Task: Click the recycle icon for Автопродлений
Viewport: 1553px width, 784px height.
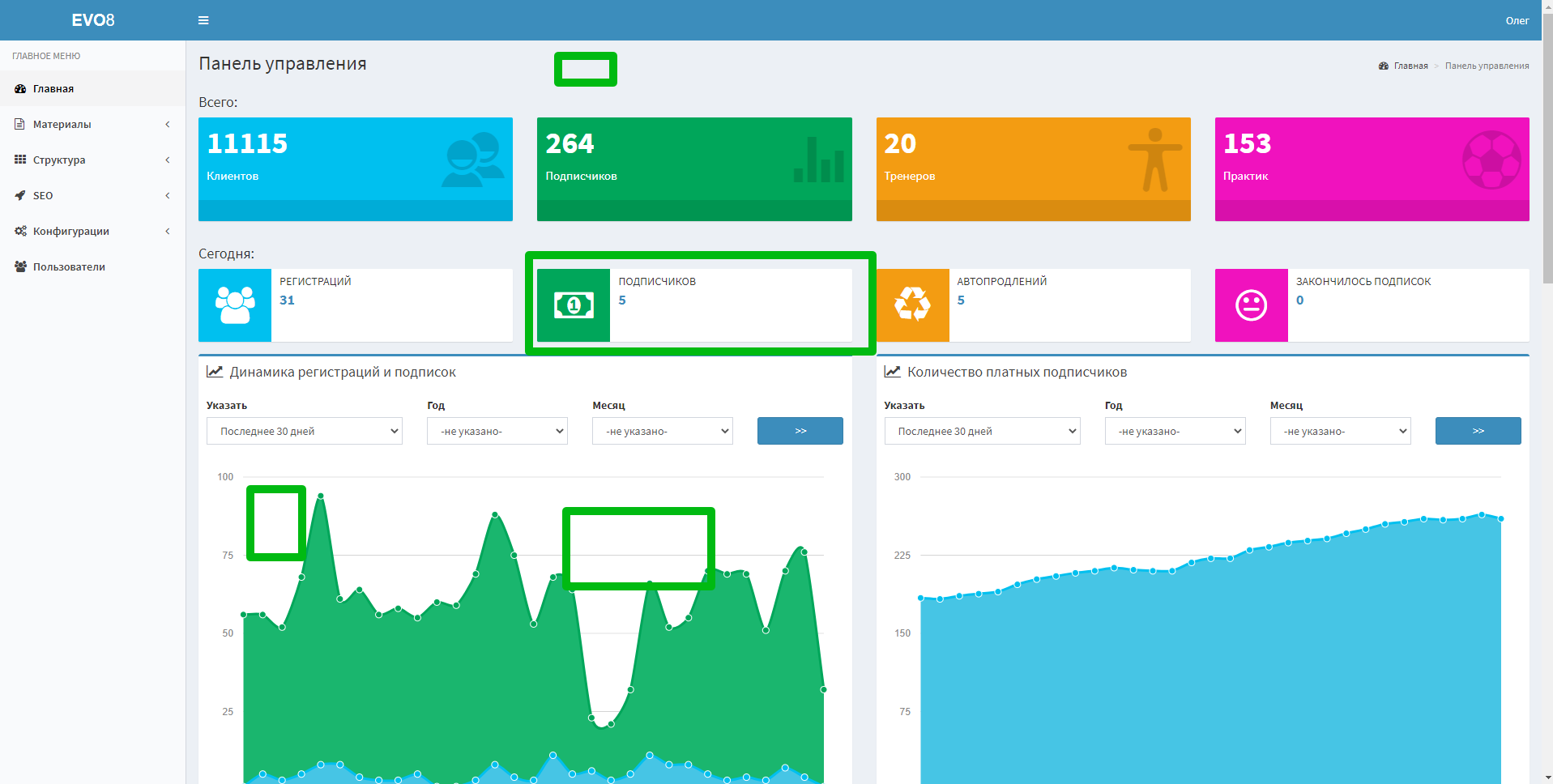Action: [912, 305]
